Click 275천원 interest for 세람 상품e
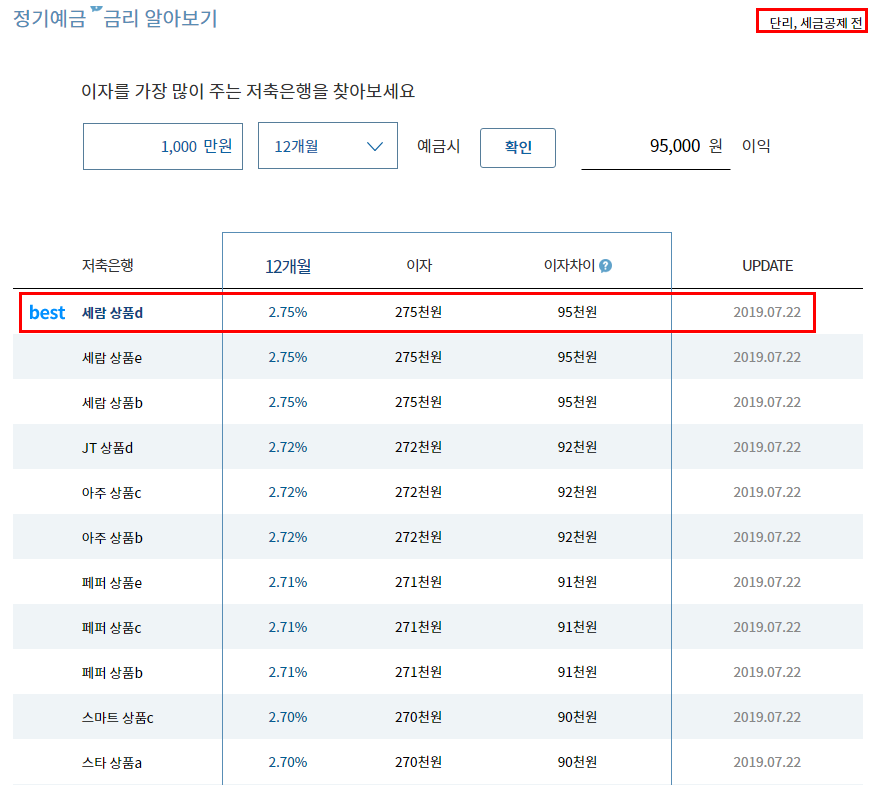The width and height of the screenshot is (869, 785). 418,357
